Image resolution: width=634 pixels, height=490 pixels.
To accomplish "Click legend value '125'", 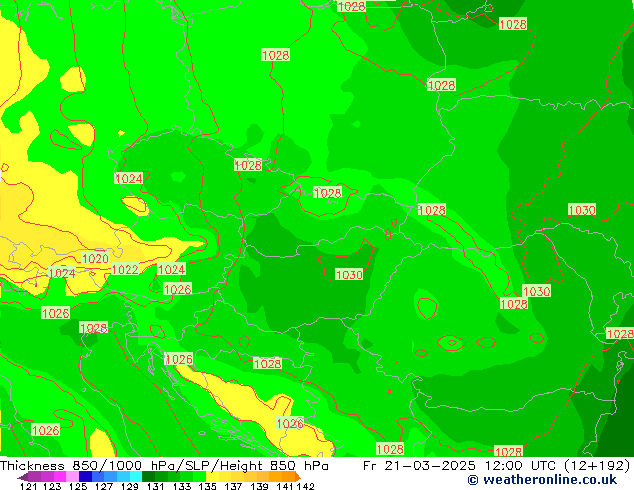I will coord(78,486).
